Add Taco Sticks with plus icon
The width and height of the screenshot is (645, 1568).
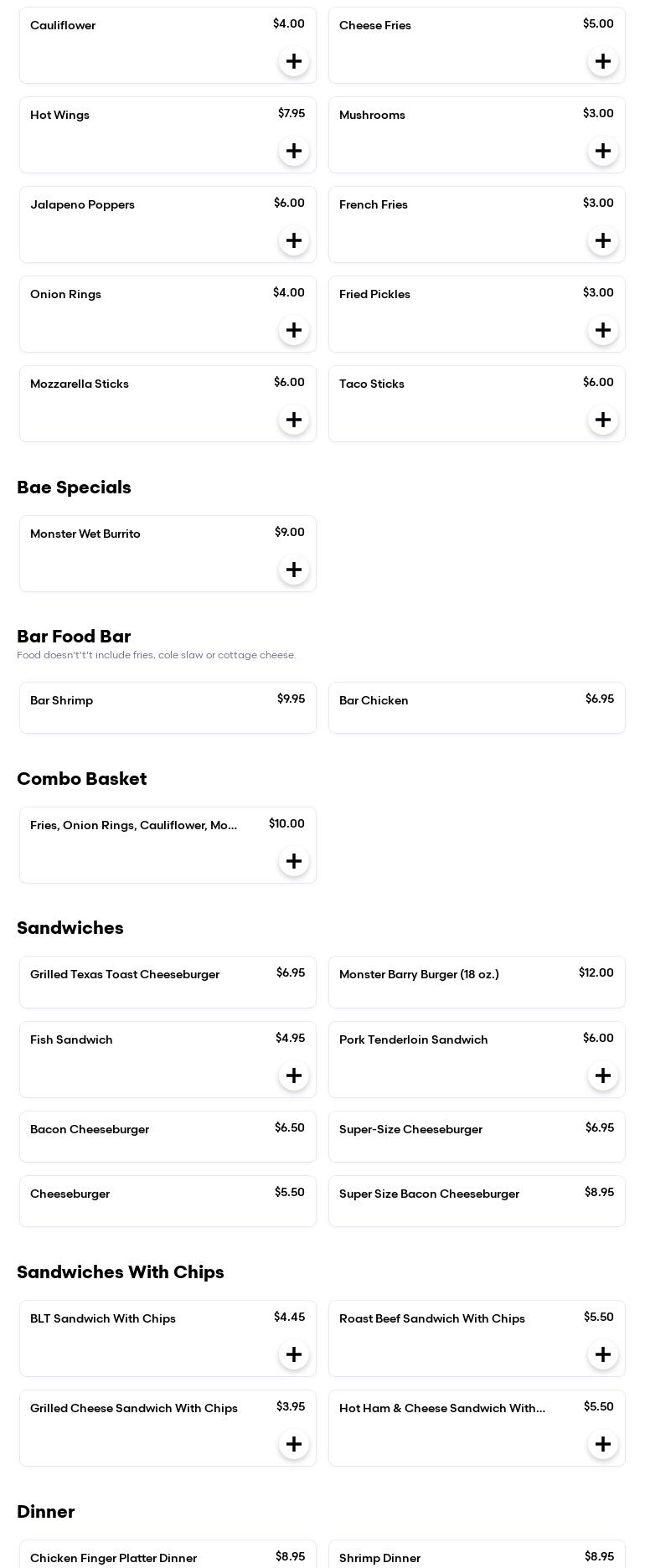603,420
